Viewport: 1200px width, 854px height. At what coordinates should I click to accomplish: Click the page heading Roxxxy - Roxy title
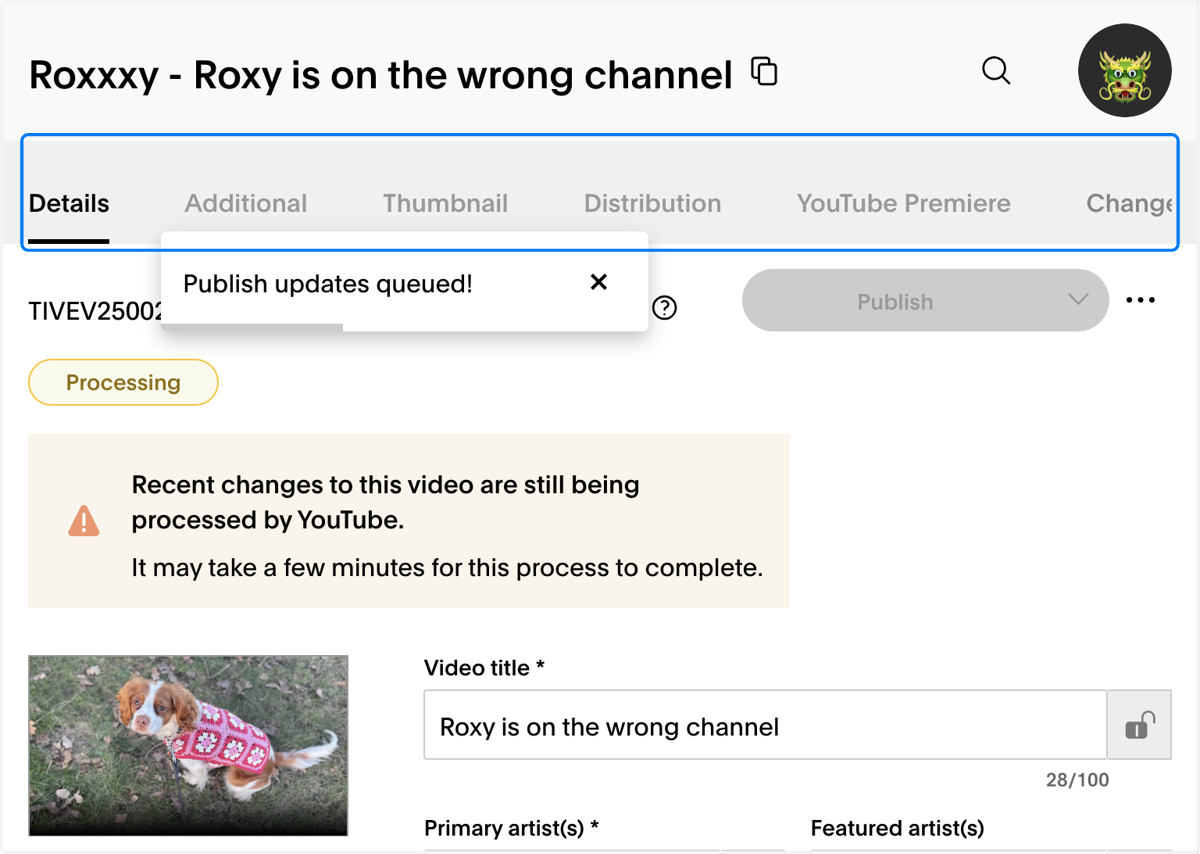pos(381,75)
